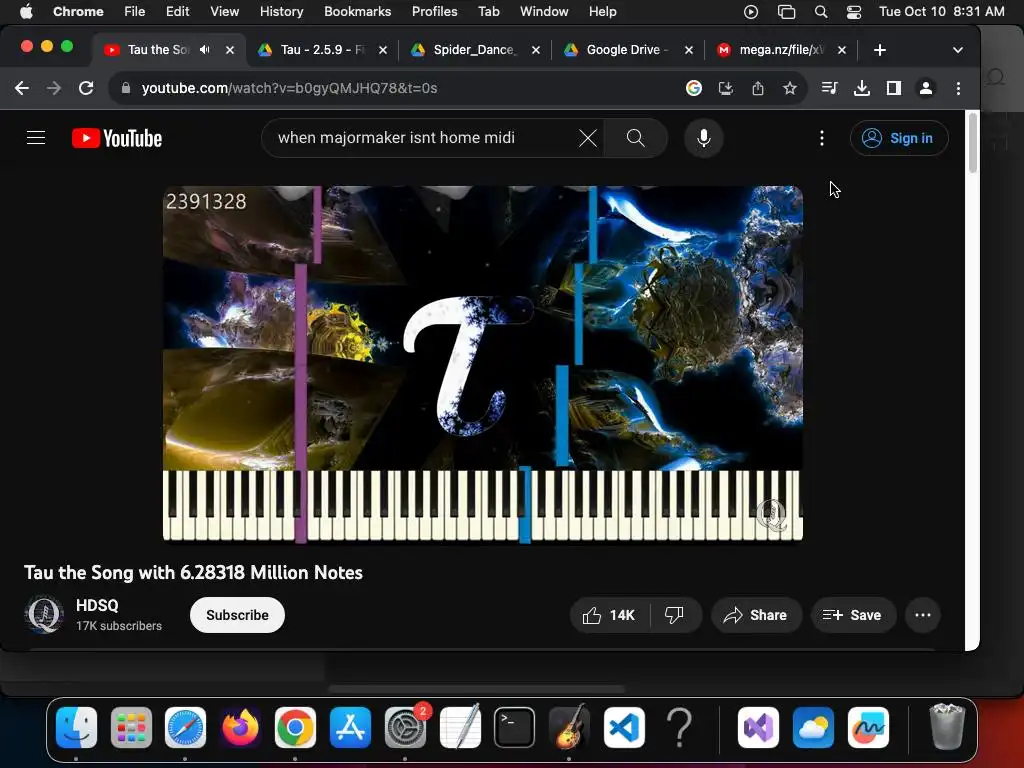
Task: Open the Bookmarks menu
Action: 357,11
